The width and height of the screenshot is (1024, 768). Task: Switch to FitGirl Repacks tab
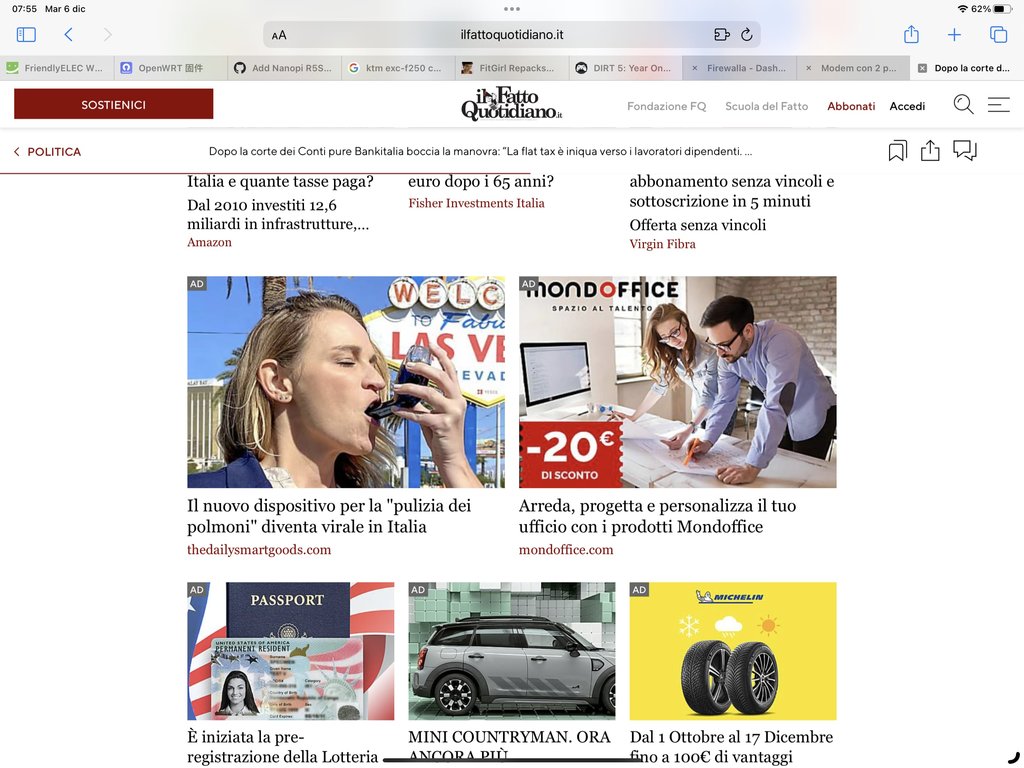point(511,68)
